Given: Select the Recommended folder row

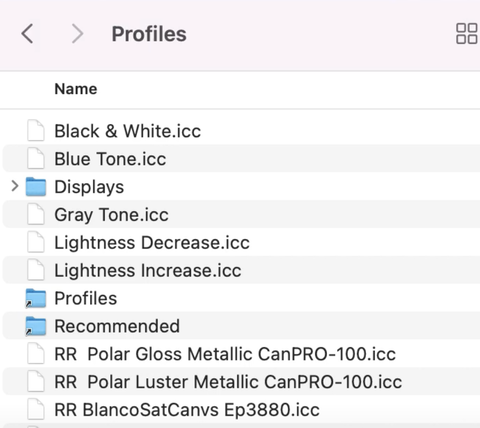Looking at the screenshot, I should click(241, 326).
